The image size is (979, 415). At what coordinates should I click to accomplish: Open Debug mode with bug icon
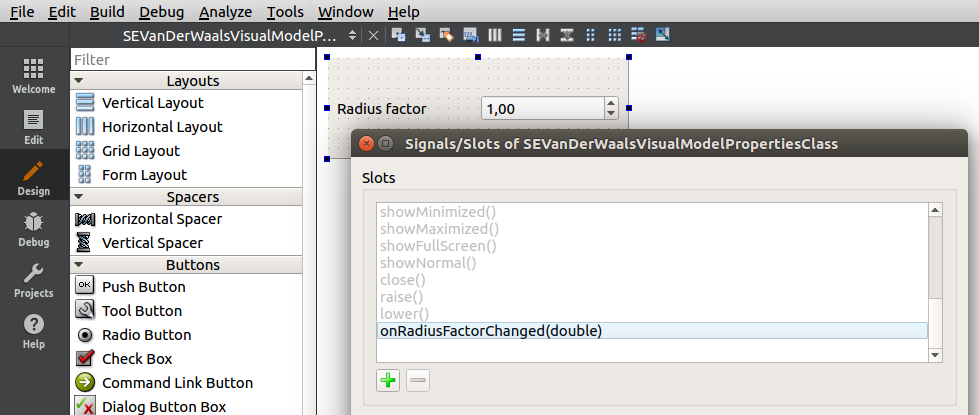pos(34,228)
